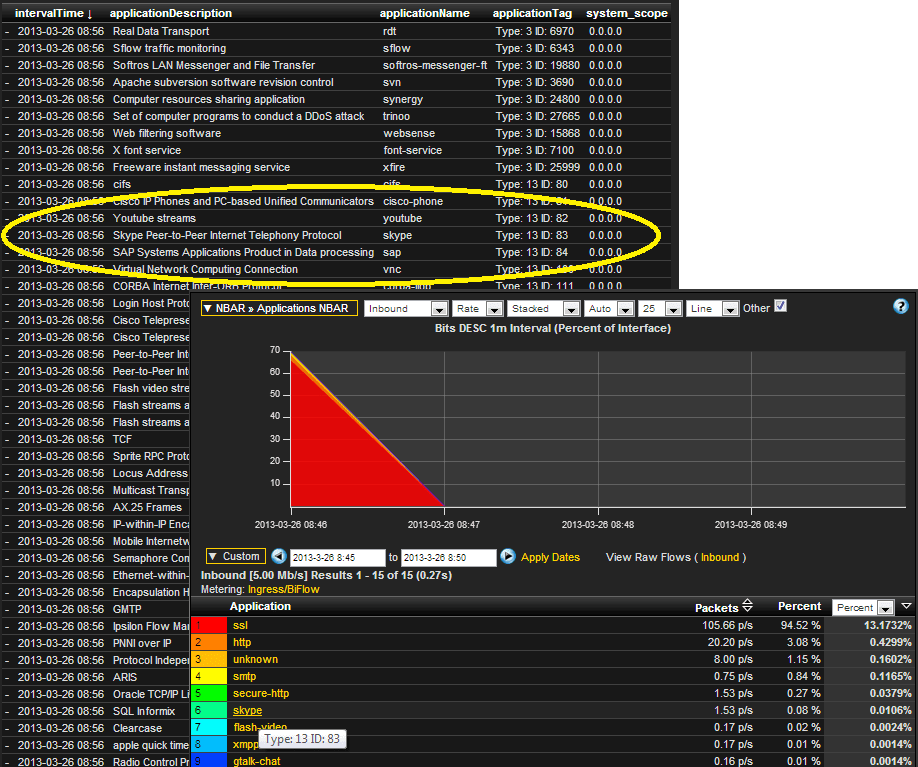Open the Line chart style dropdown
Image resolution: width=918 pixels, height=767 pixels.
coord(713,309)
